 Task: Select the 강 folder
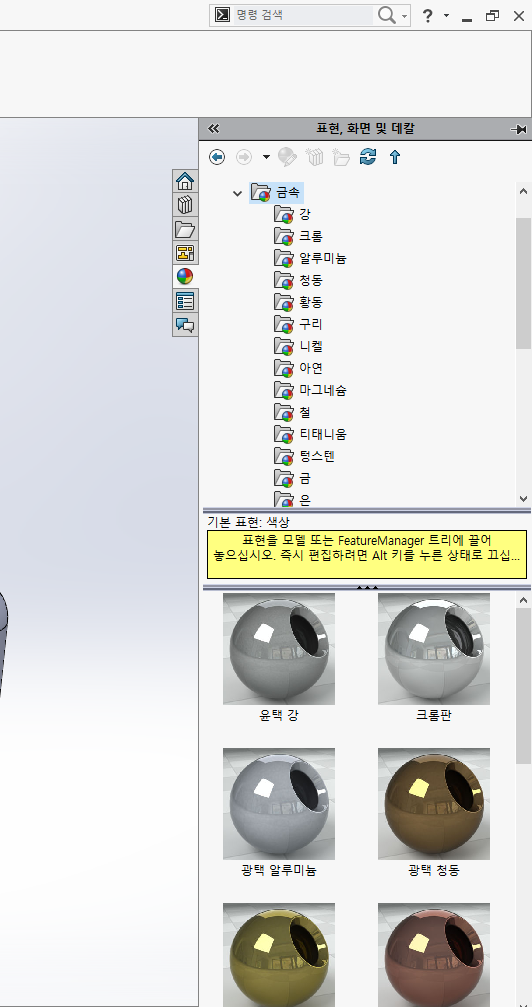292,215
